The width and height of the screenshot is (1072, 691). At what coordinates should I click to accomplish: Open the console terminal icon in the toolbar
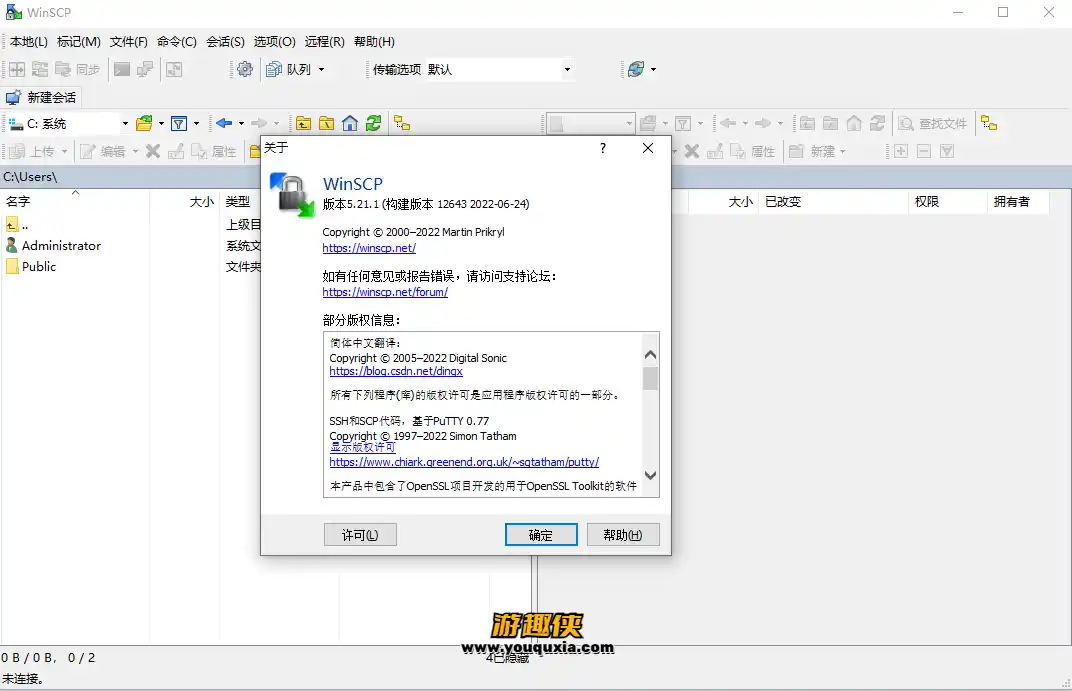122,69
